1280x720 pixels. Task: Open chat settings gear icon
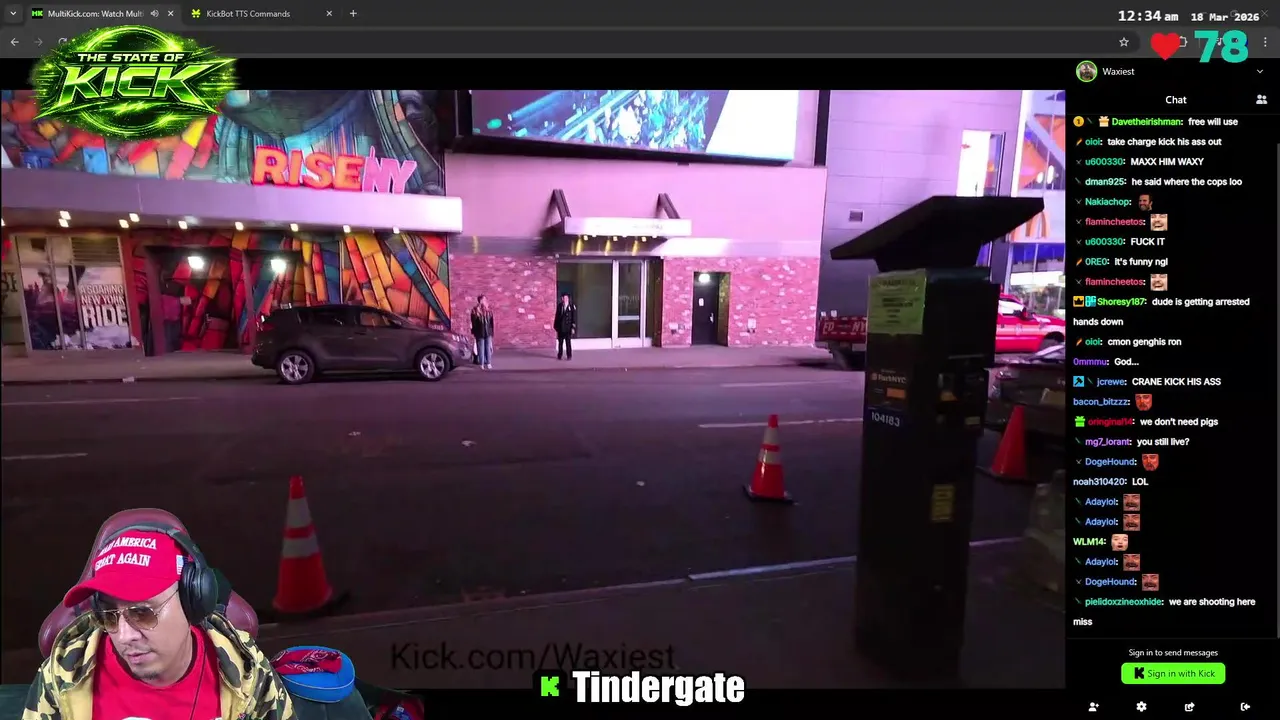pos(1141,707)
